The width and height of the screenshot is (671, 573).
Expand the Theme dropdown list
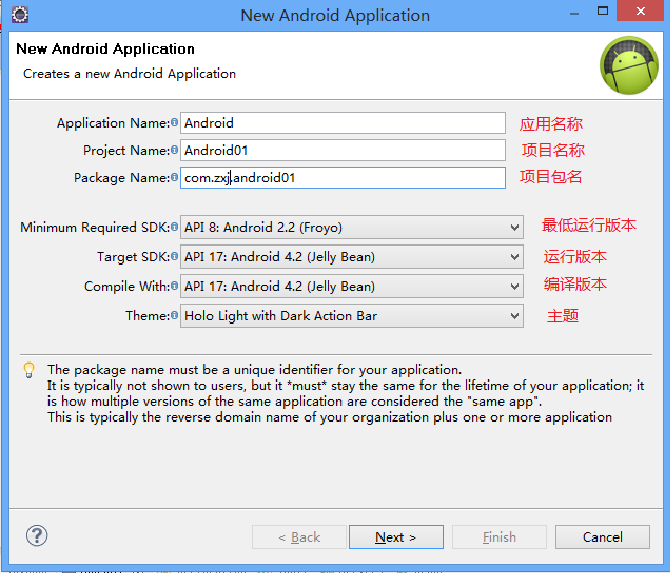pos(351,316)
